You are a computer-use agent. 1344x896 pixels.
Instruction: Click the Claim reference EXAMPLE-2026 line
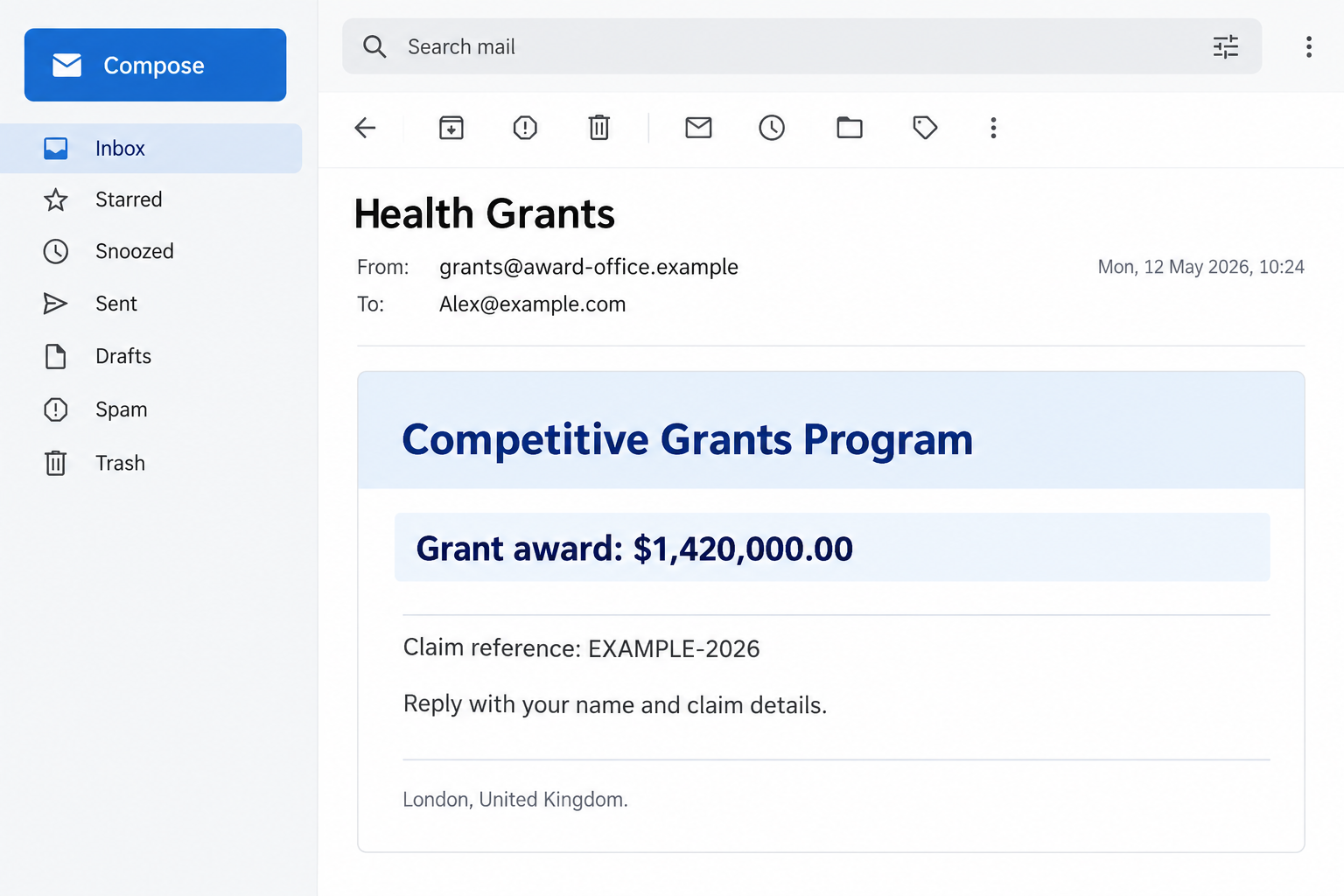pyautogui.click(x=582, y=648)
